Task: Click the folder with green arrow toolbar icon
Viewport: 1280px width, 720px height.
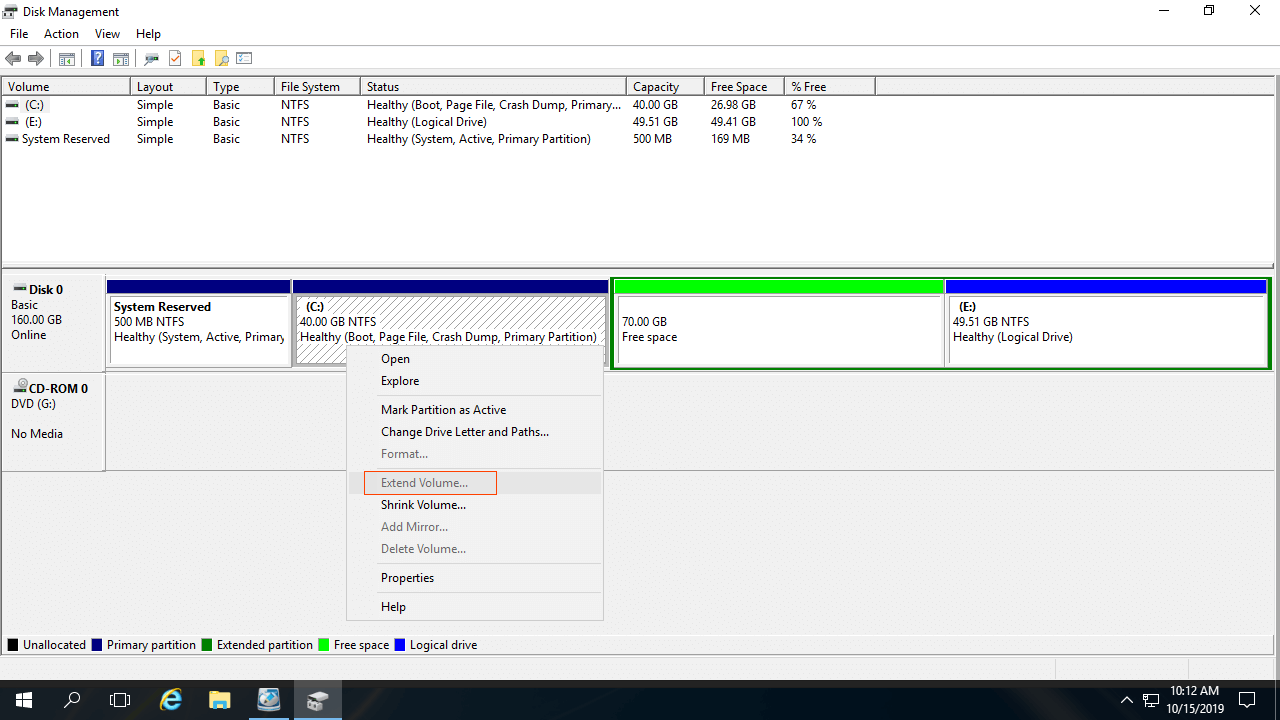Action: 199,59
